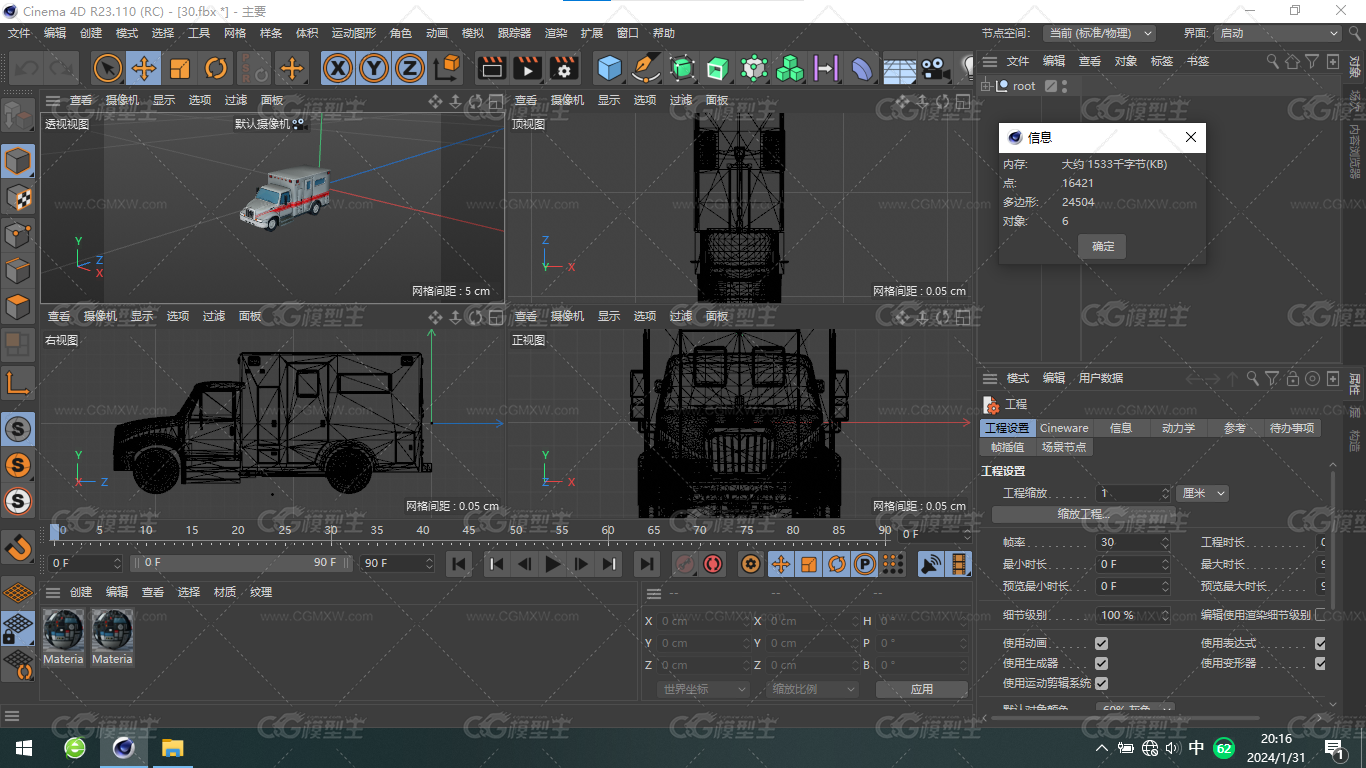
Task: Render to Picture Viewer
Action: click(x=528, y=68)
